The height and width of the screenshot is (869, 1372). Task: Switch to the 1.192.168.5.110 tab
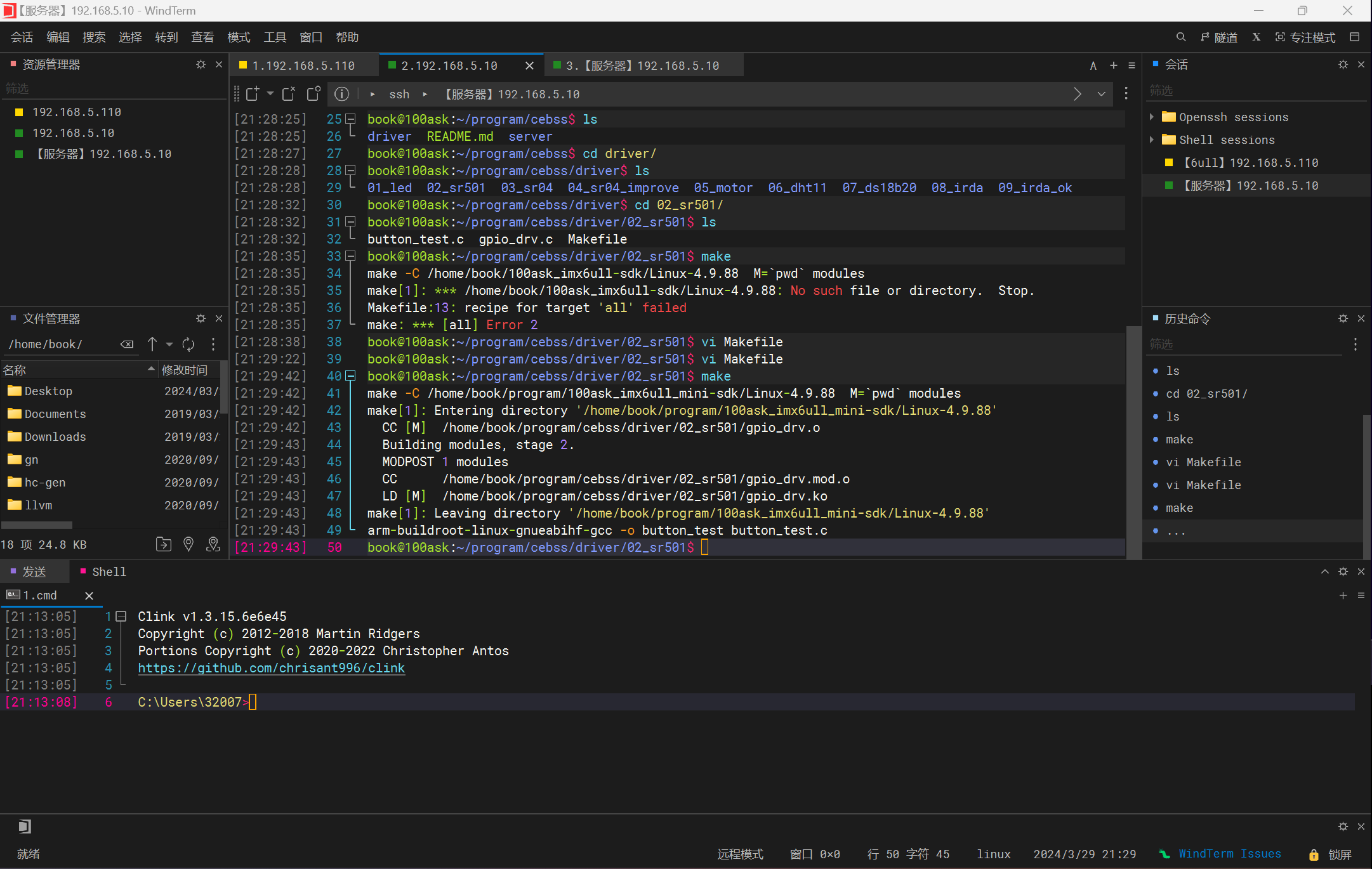[302, 65]
